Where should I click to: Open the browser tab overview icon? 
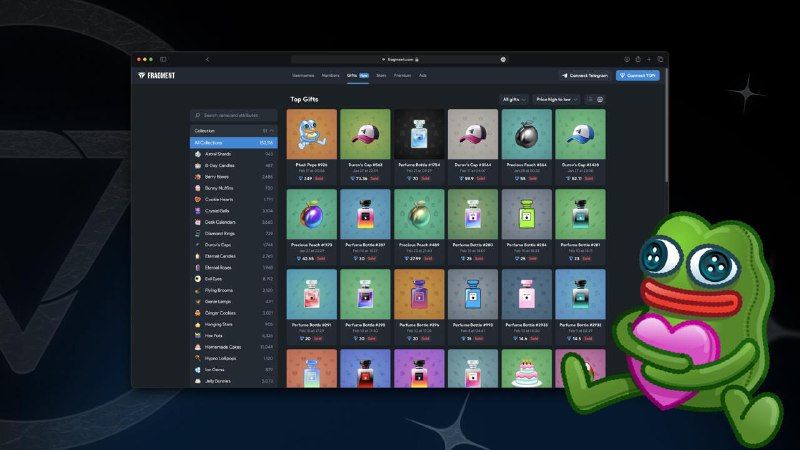(660, 60)
